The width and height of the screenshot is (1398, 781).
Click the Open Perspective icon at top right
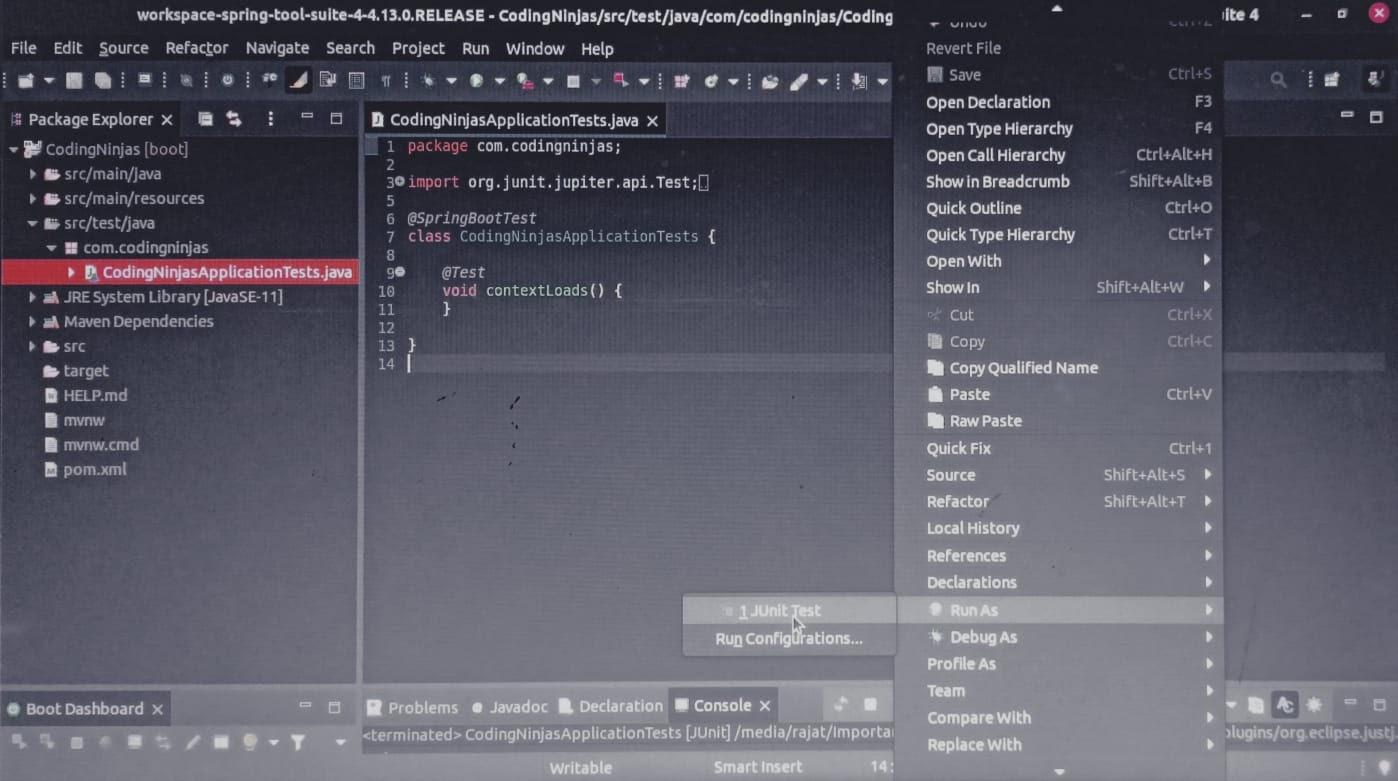1332,81
